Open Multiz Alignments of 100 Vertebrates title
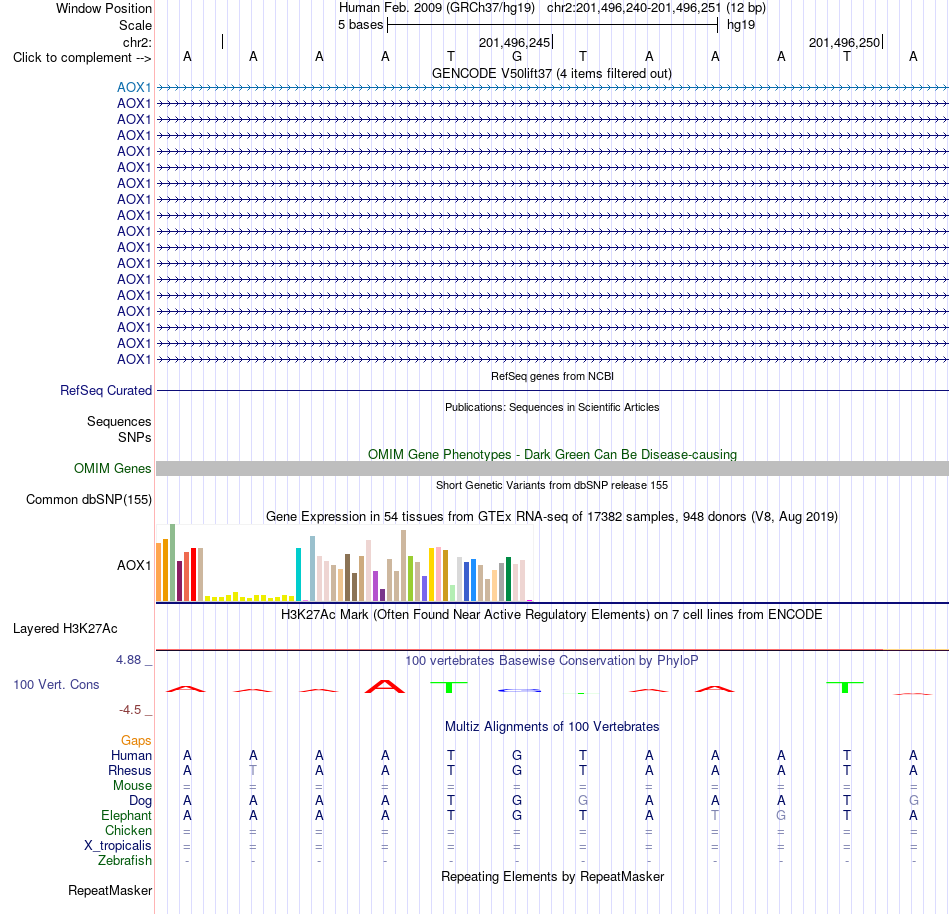The width and height of the screenshot is (950, 914). [x=552, y=726]
